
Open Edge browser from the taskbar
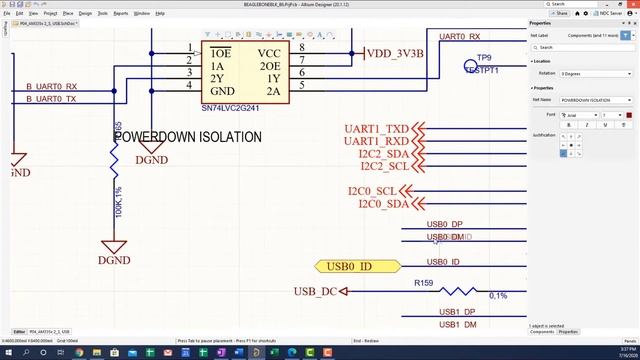coord(292,352)
